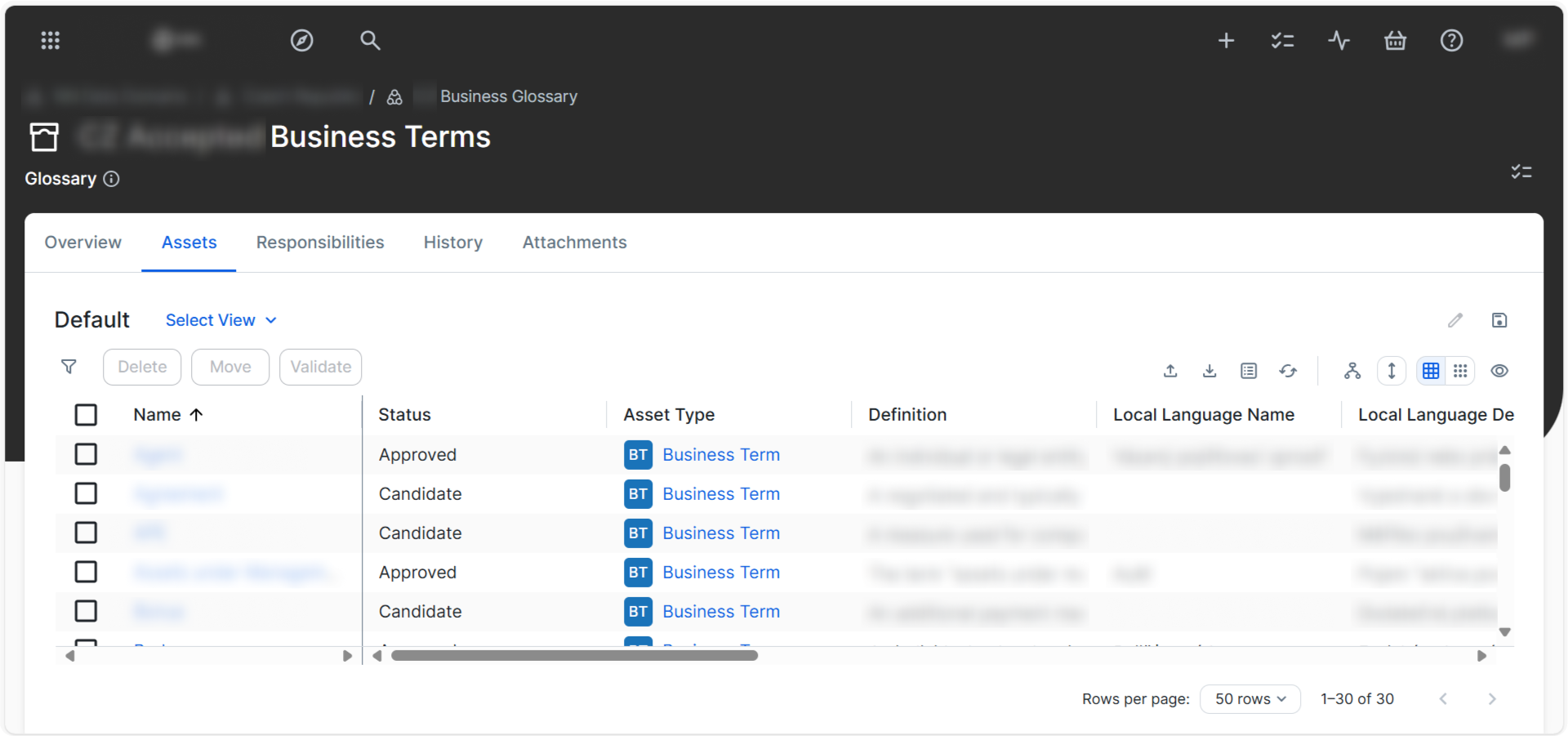Open the activity pulse icon
Image resolution: width=1568 pixels, height=736 pixels.
click(1339, 40)
